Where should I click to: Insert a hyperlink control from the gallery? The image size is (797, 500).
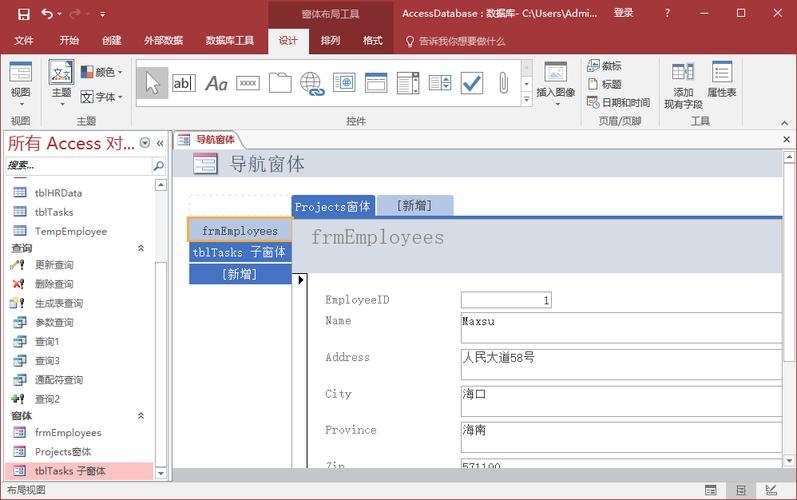tap(312, 83)
